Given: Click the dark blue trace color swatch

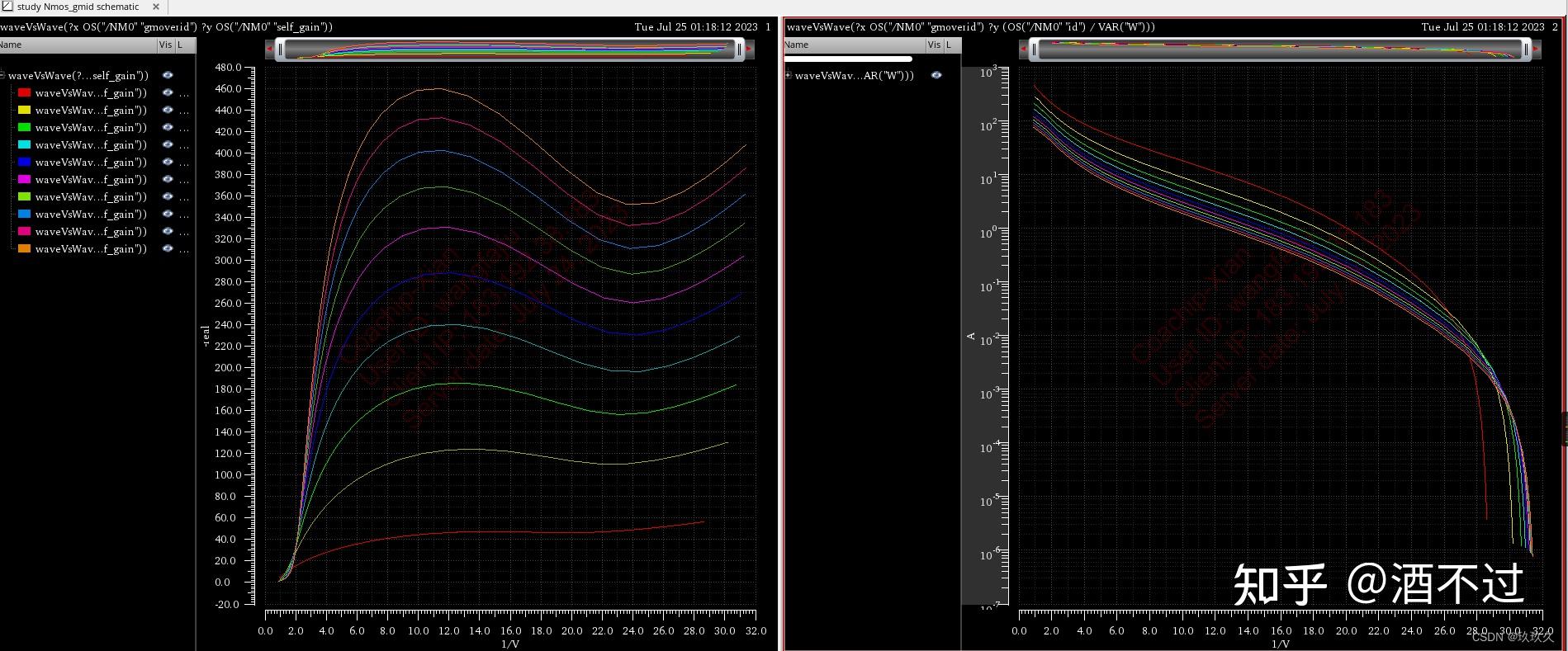Looking at the screenshot, I should tap(24, 163).
